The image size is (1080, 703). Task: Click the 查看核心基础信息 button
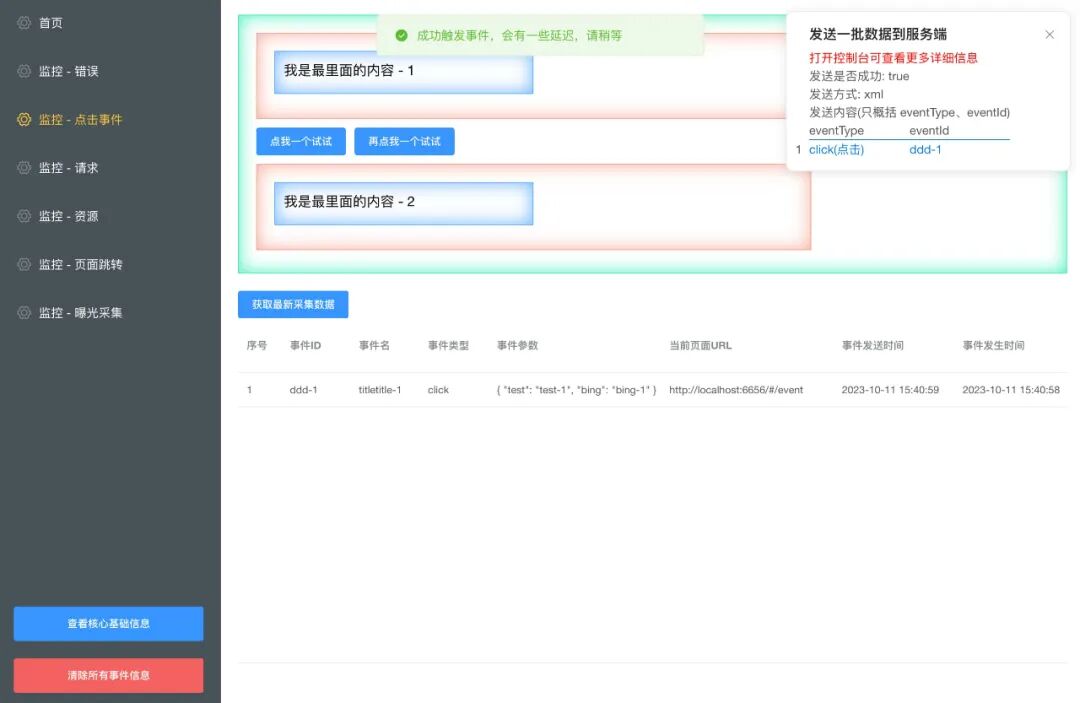click(x=108, y=623)
